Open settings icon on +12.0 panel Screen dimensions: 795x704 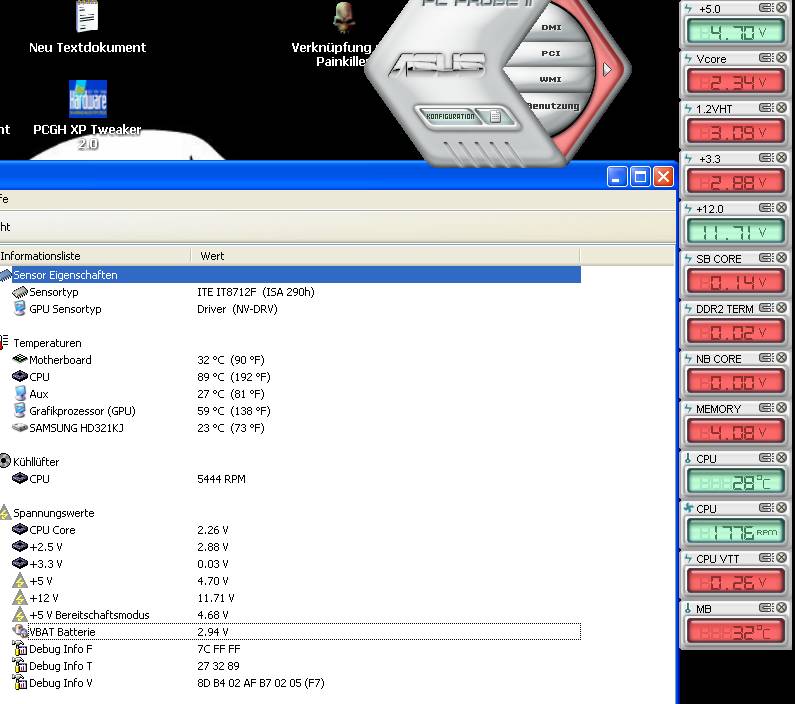[x=766, y=208]
